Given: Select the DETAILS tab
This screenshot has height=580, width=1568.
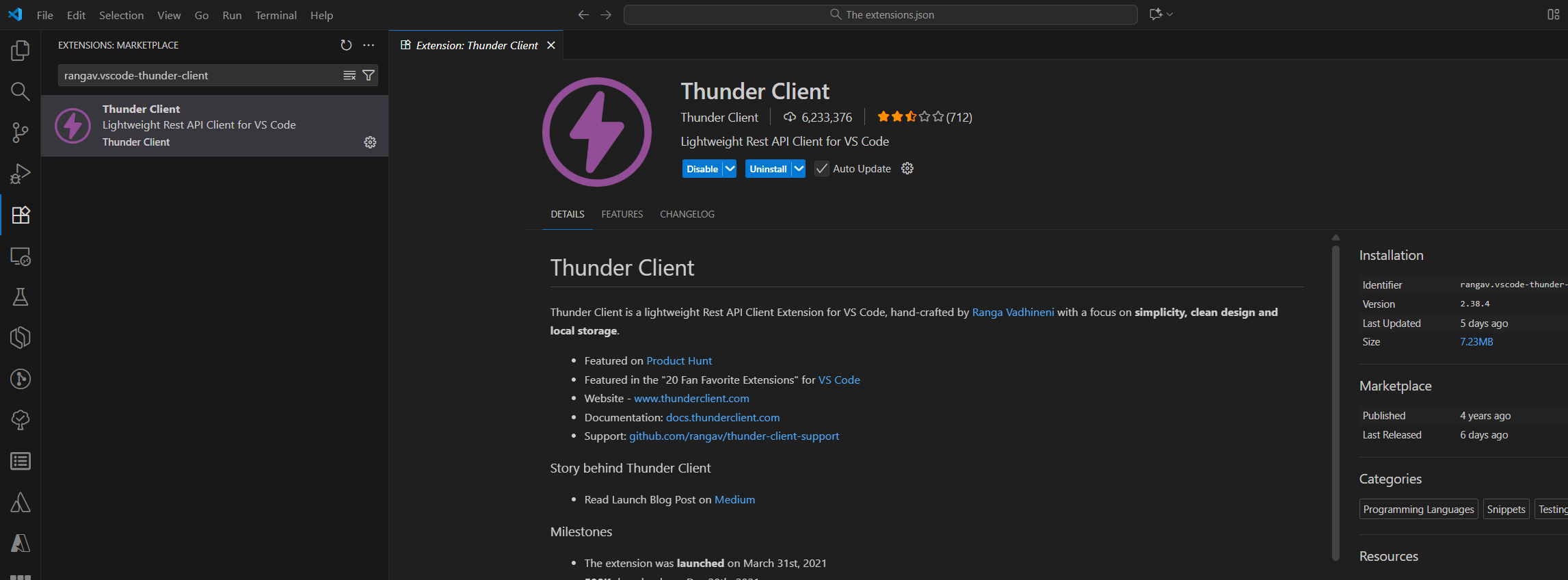Looking at the screenshot, I should pyautogui.click(x=568, y=214).
